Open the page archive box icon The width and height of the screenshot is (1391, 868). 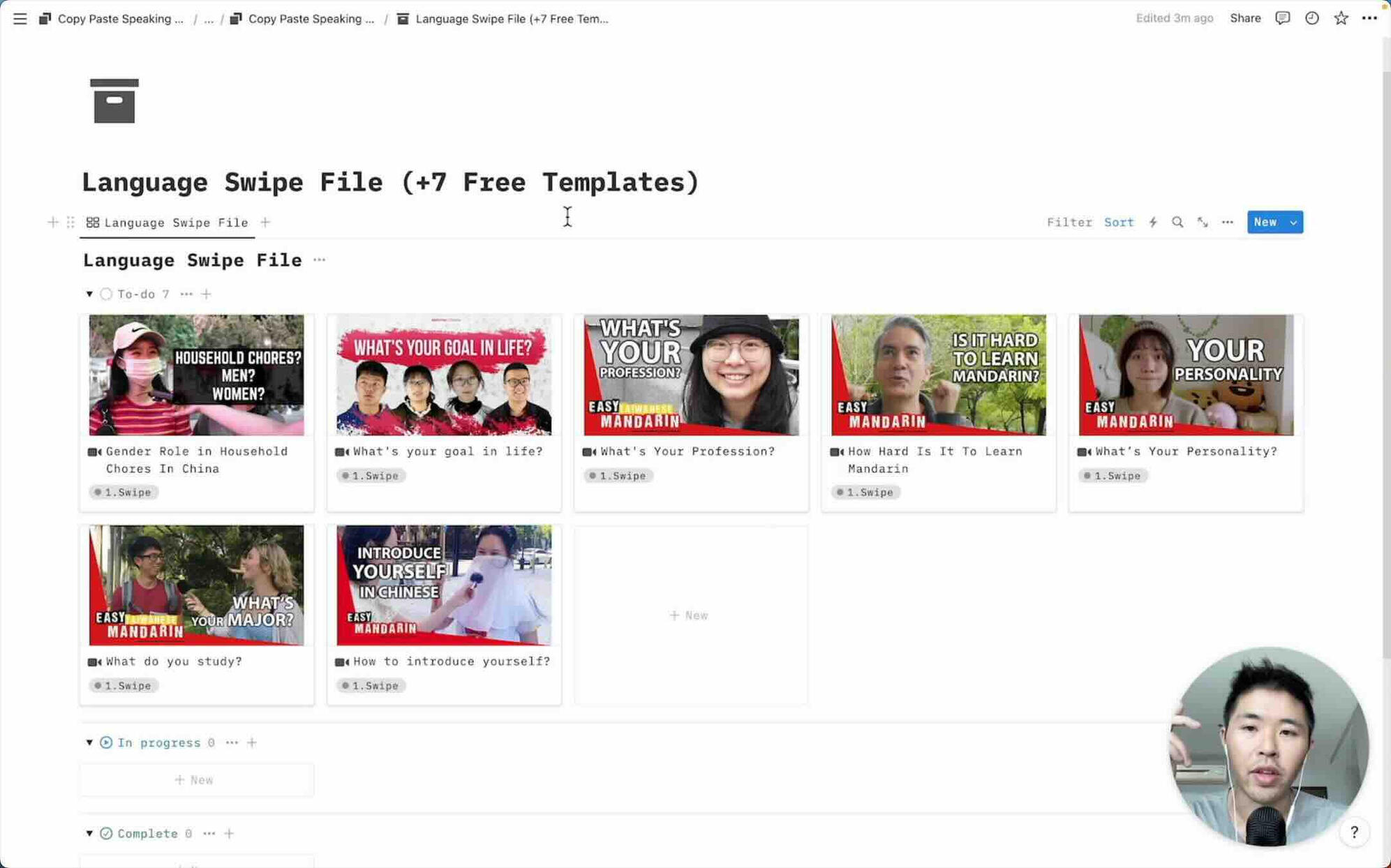(114, 101)
